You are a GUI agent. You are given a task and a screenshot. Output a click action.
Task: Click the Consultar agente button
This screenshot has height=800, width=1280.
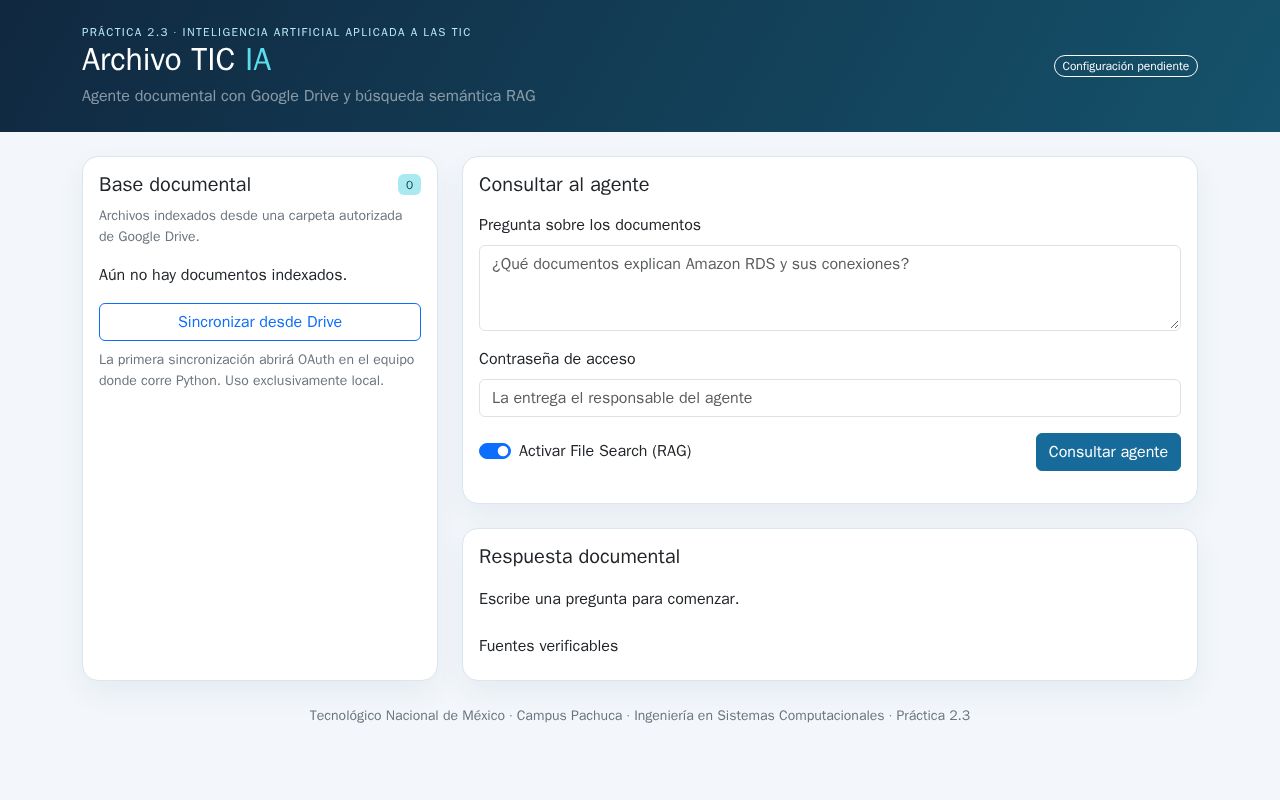1108,452
